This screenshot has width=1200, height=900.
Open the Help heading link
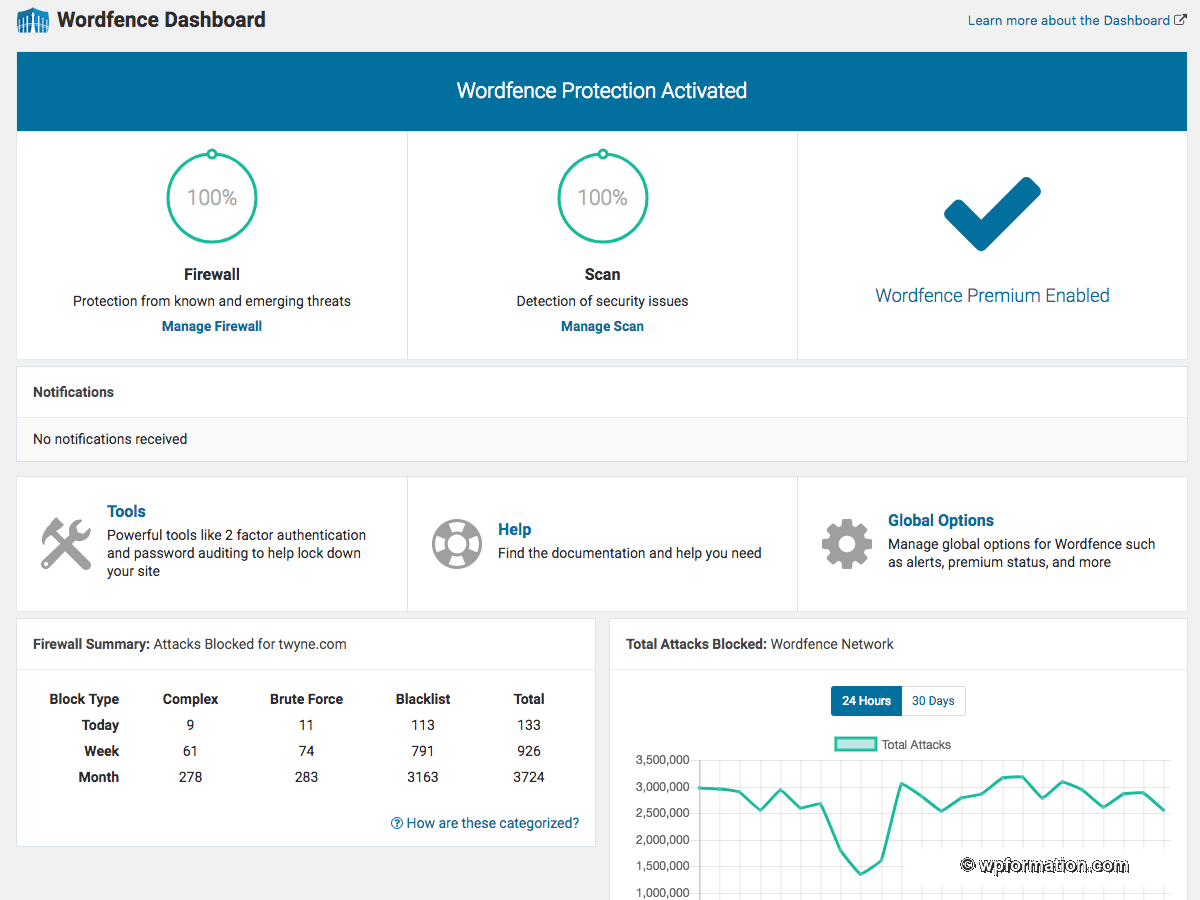pos(514,529)
